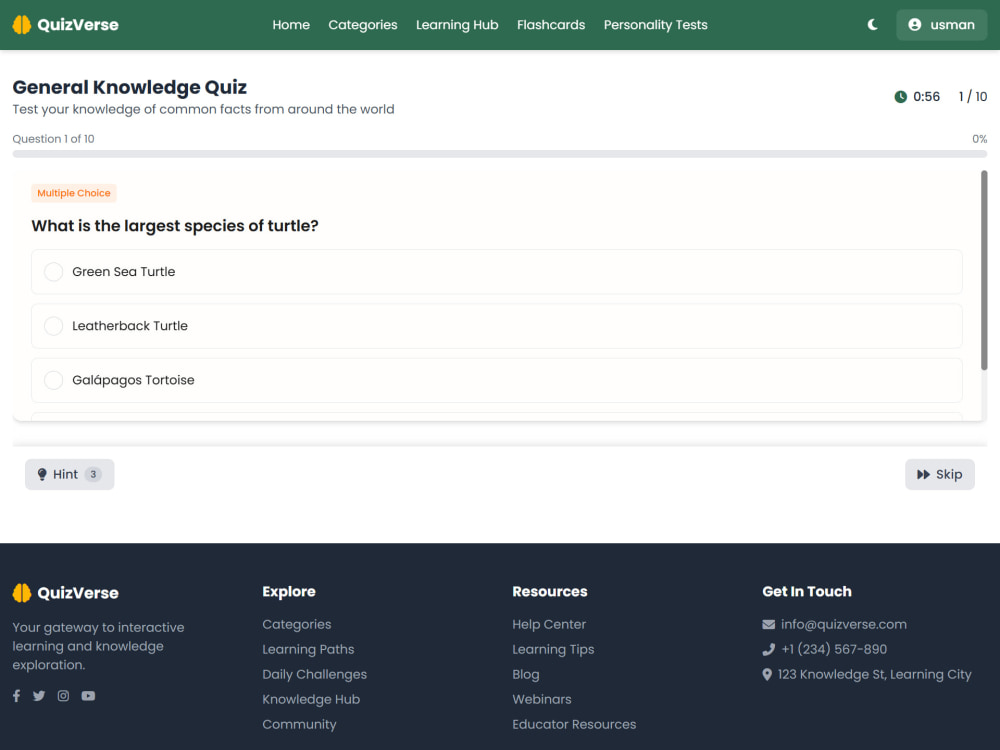The height and width of the screenshot is (750, 1000).
Task: Click the info@quizverse.com email address
Action: [844, 624]
